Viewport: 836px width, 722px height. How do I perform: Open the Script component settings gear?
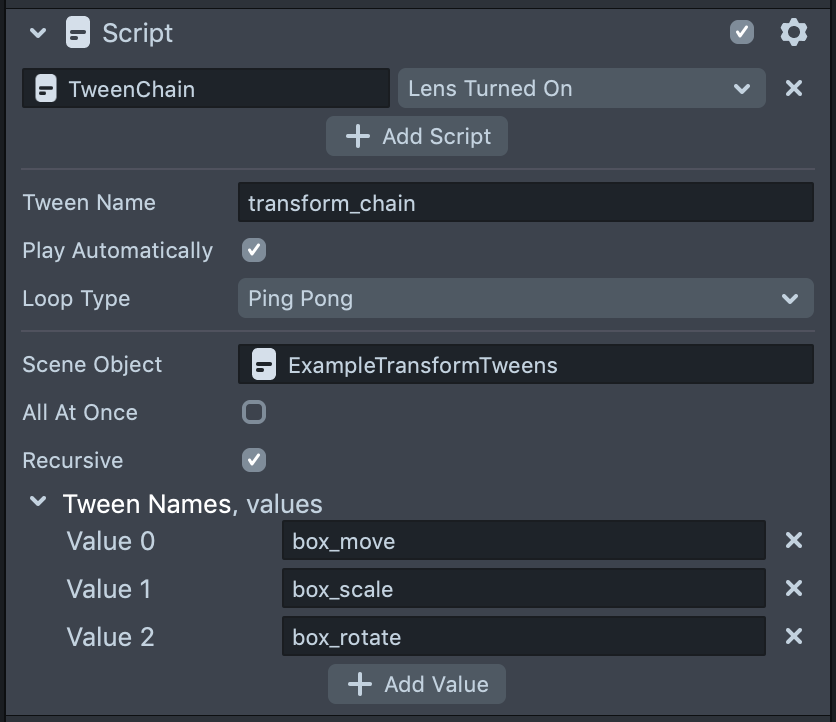[793, 33]
